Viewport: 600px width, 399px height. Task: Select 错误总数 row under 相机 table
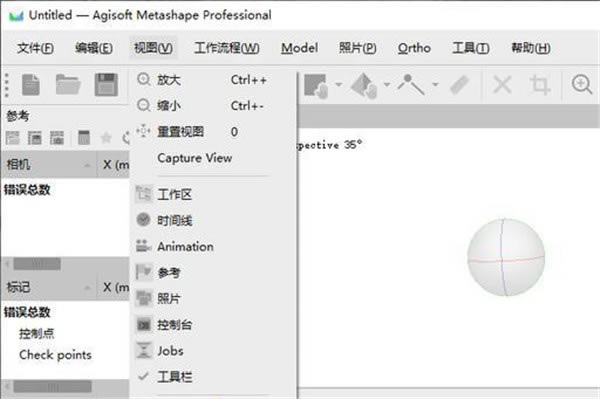pos(27,190)
